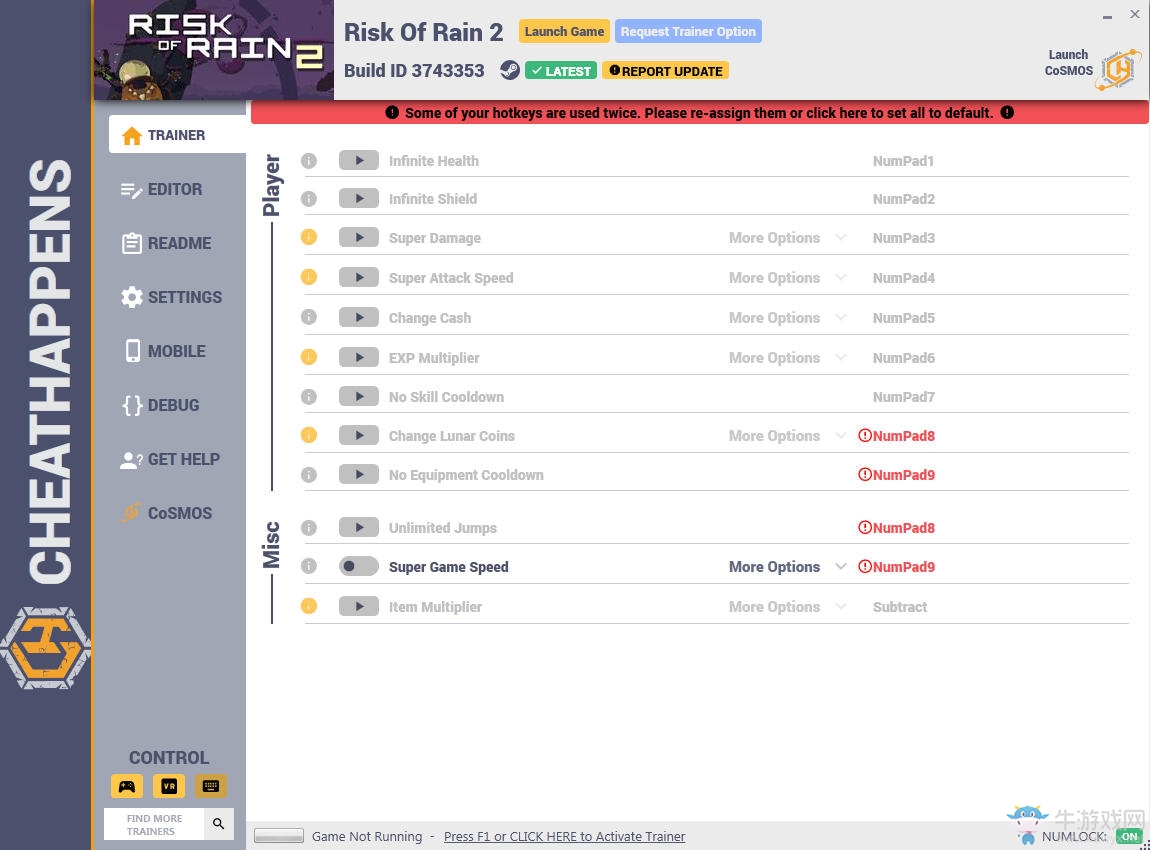Click the Find More Trainers search field
This screenshot has width=1150, height=850.
click(x=154, y=824)
